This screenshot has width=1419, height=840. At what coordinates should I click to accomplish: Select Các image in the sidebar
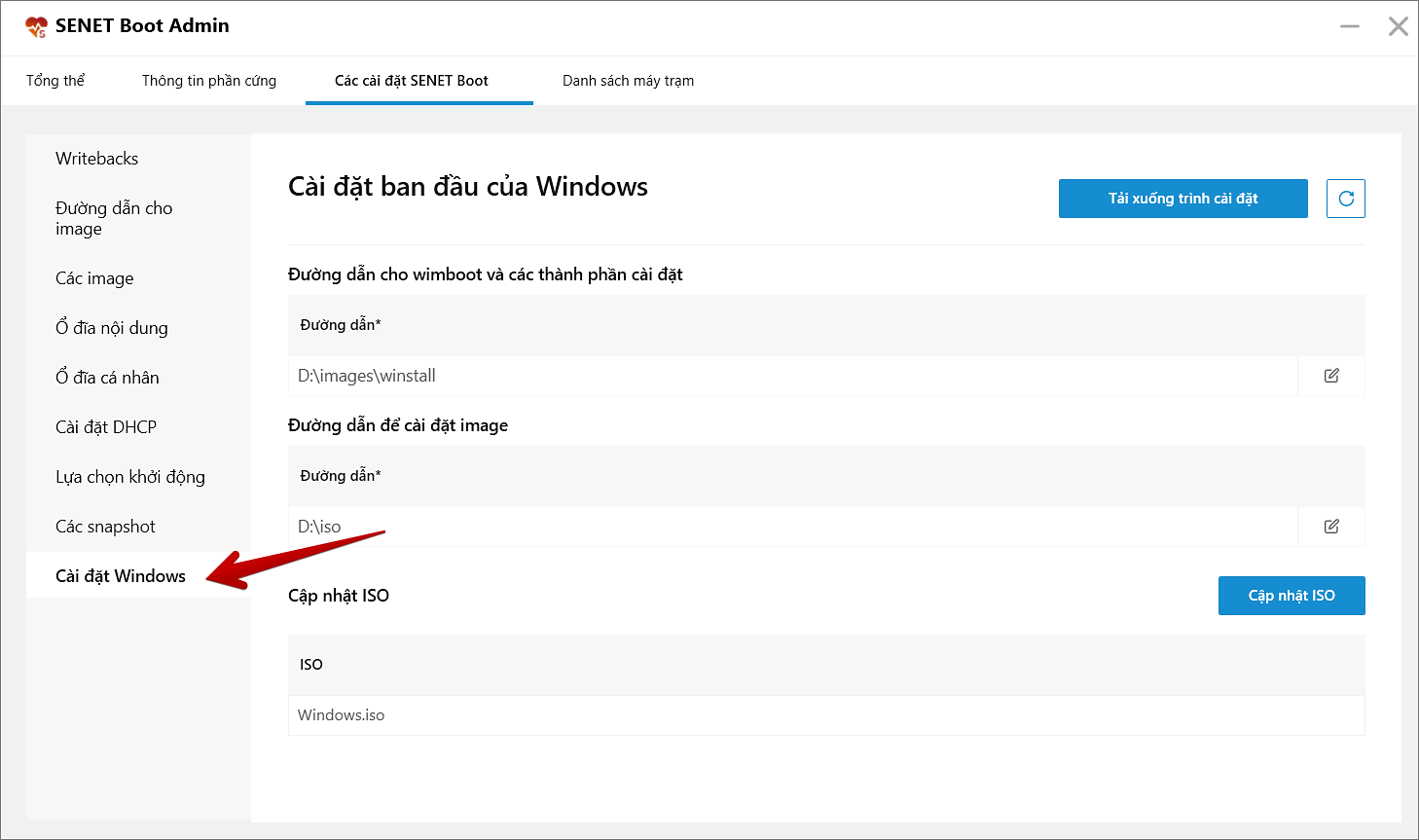[93, 277]
